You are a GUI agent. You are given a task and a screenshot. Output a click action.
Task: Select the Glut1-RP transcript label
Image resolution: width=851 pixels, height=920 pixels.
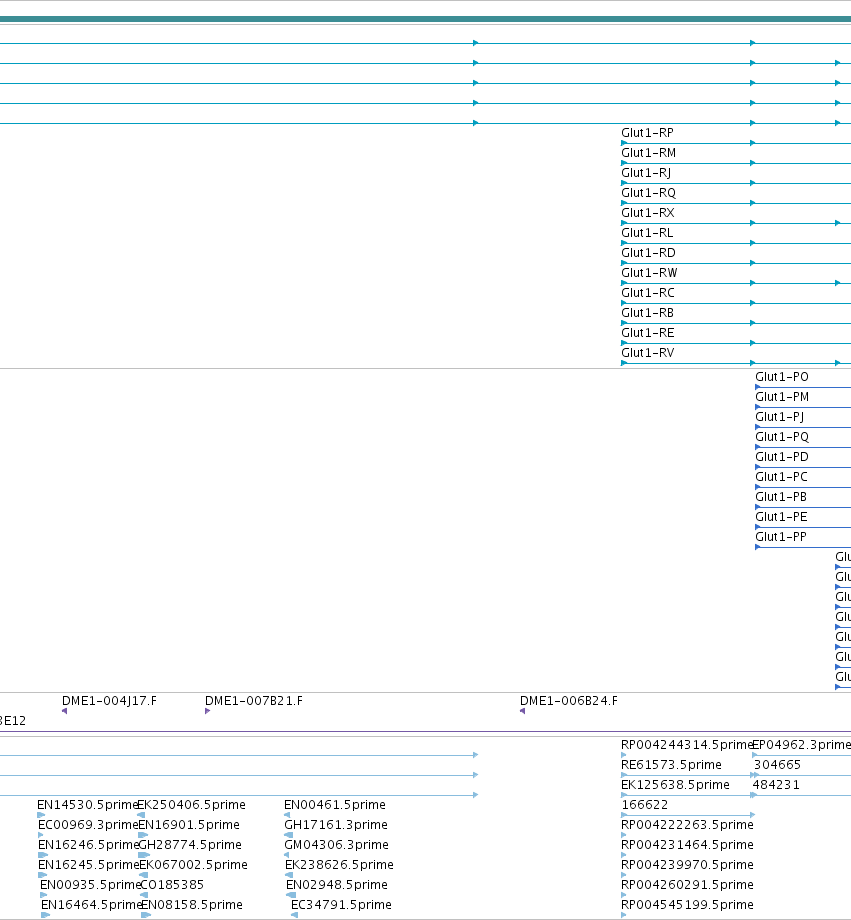point(647,133)
